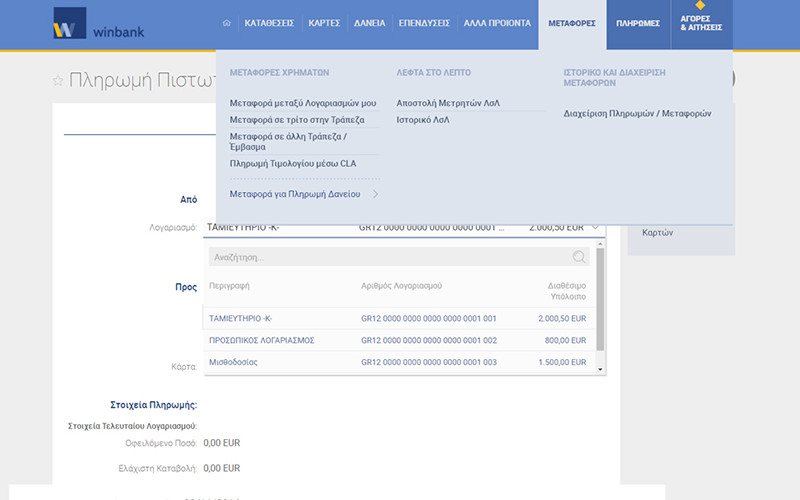Image resolution: width=800 pixels, height=500 pixels.
Task: Click the account list scrollbar down arrow
Action: (600, 370)
